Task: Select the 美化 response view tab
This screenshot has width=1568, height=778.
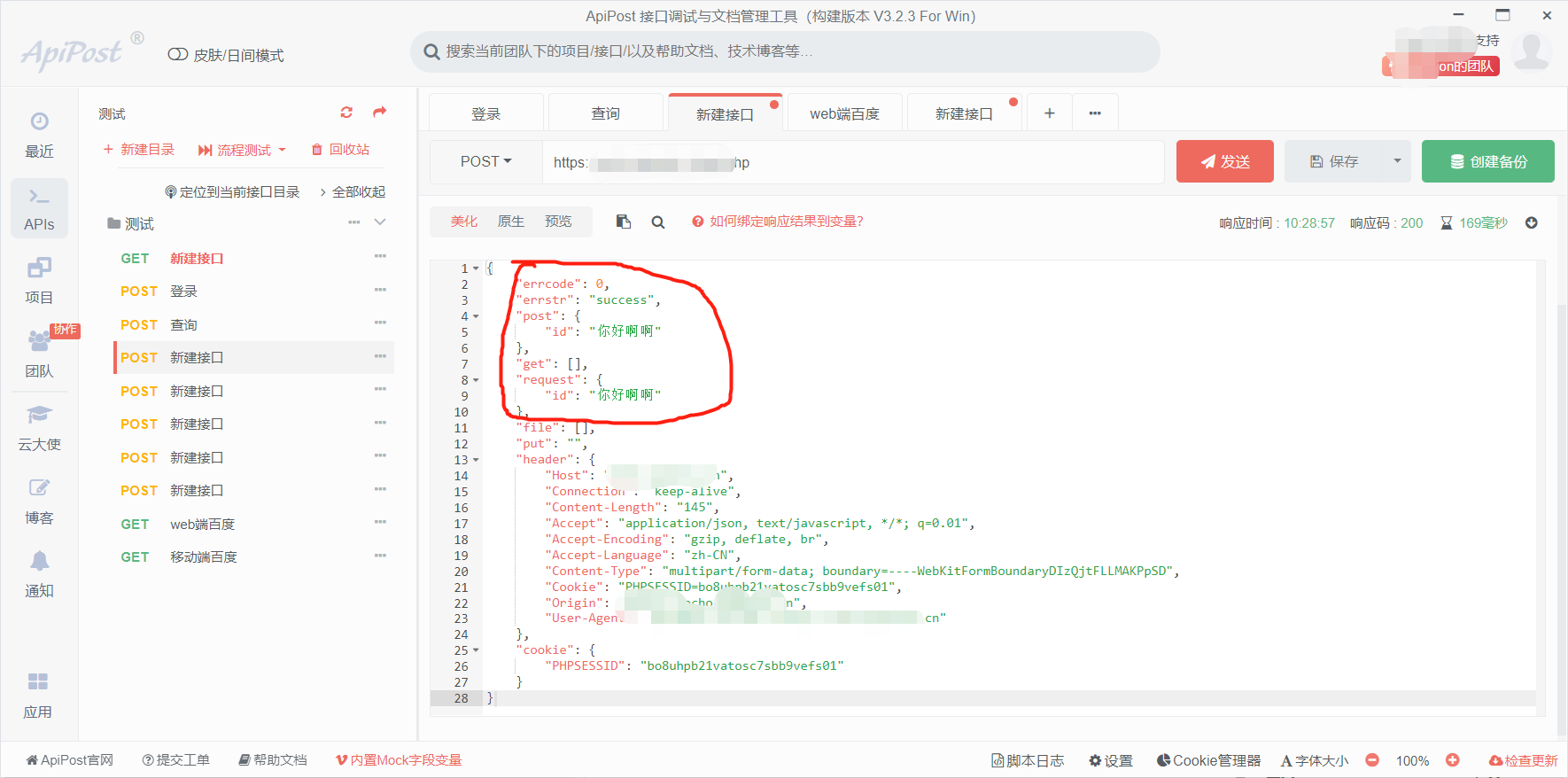Action: [464, 222]
